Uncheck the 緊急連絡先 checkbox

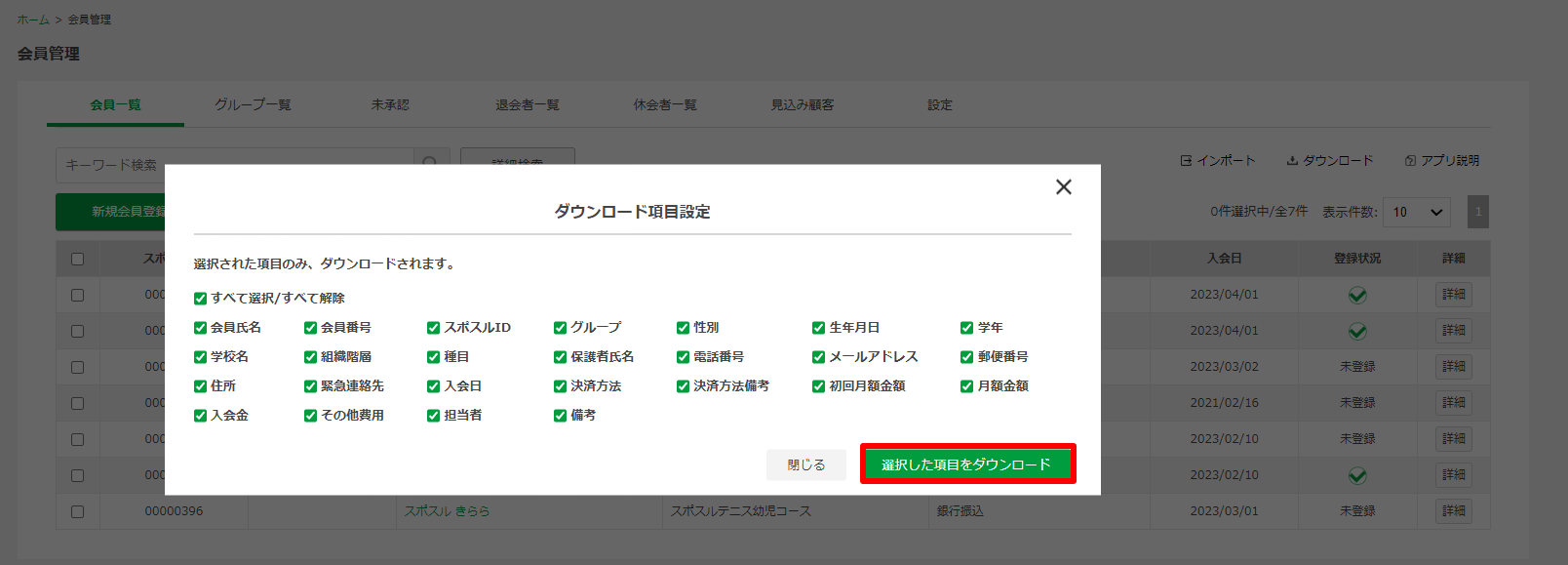tap(310, 386)
